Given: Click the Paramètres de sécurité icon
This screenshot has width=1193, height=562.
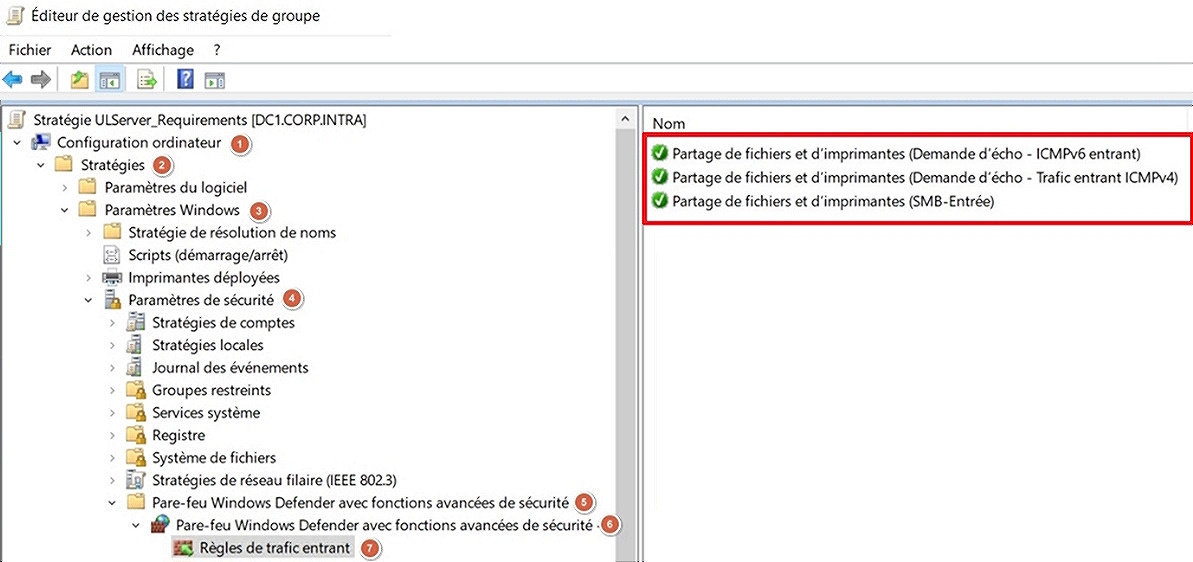Looking at the screenshot, I should click(x=113, y=300).
